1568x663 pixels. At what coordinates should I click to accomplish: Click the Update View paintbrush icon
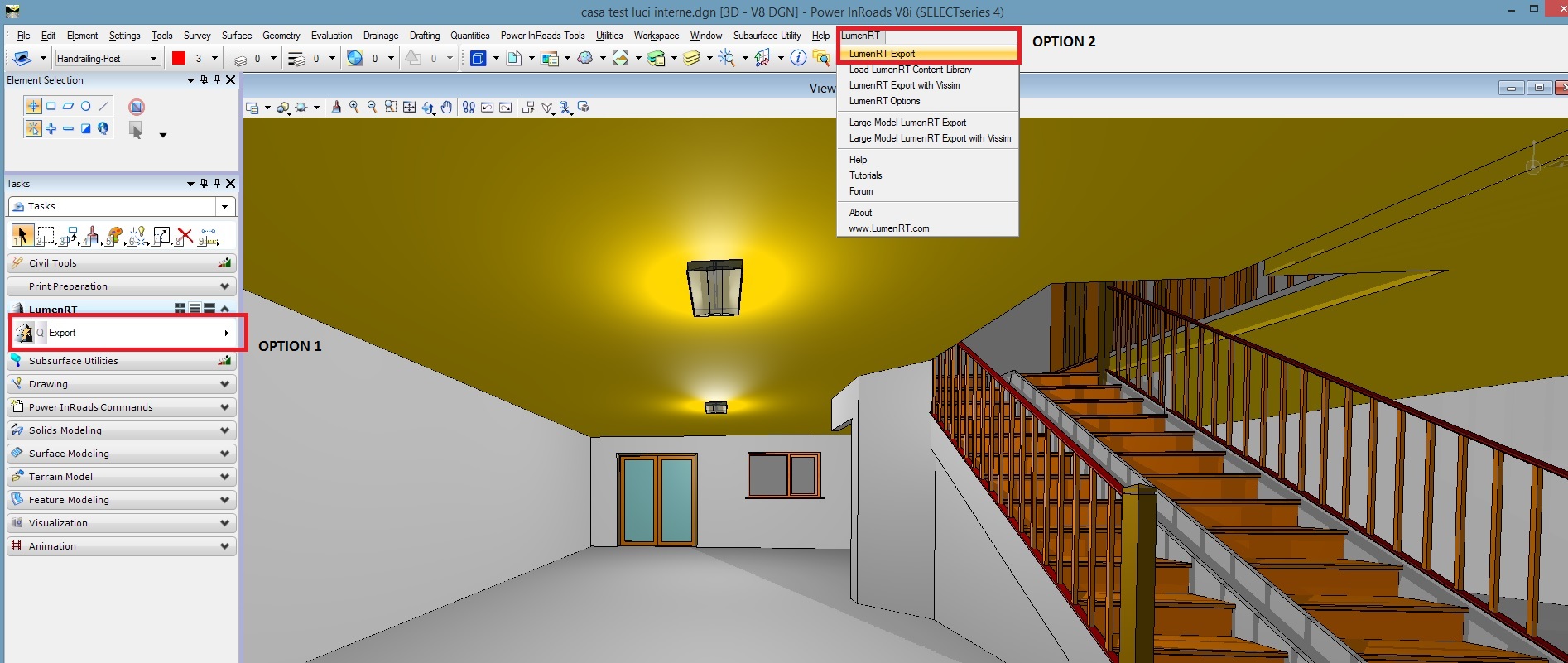336,108
